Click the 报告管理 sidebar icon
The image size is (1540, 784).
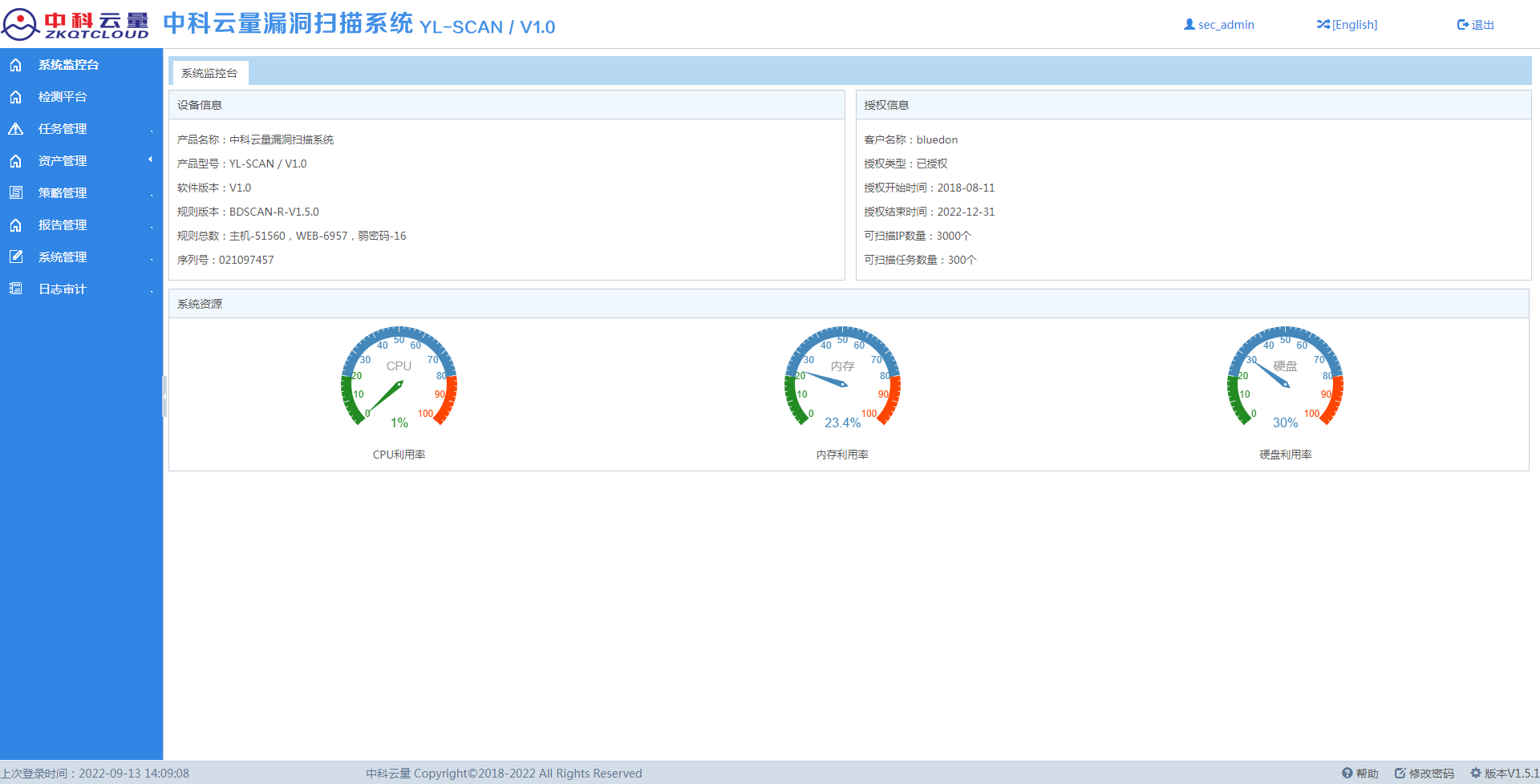coord(15,225)
